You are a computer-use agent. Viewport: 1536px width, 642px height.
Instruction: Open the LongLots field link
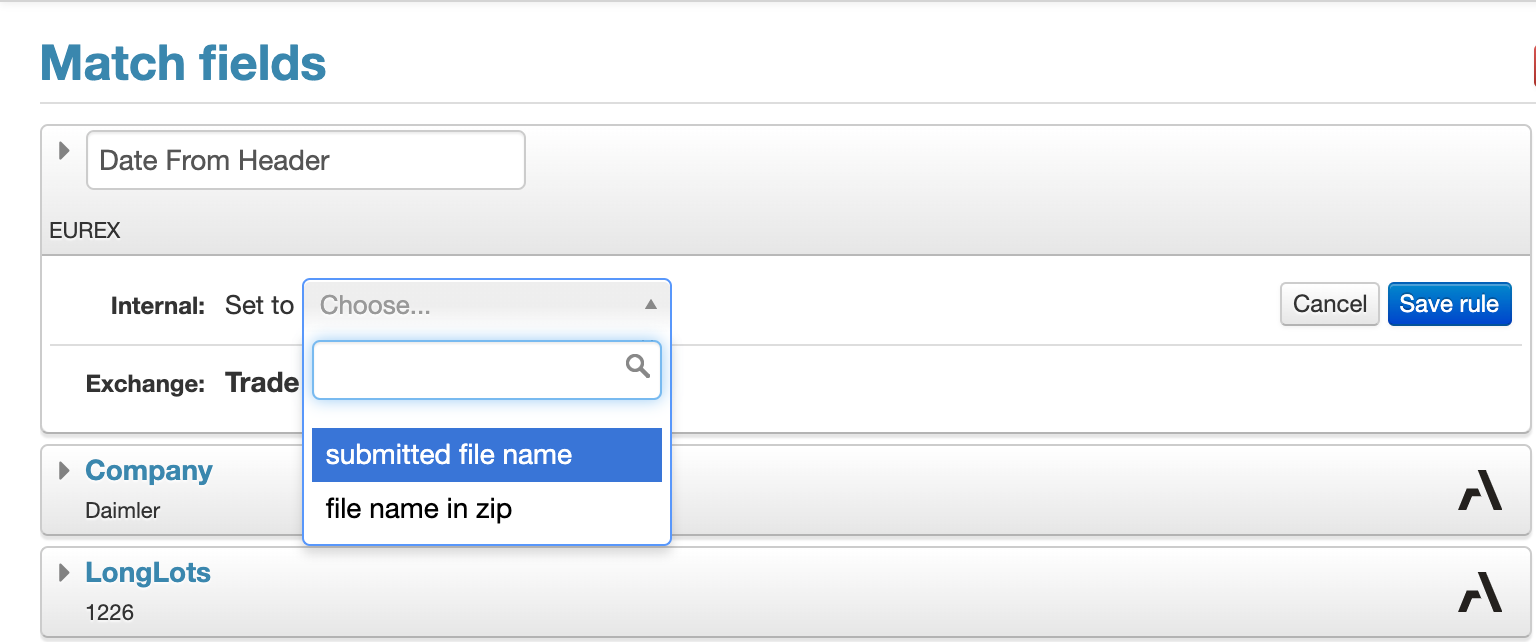point(148,572)
